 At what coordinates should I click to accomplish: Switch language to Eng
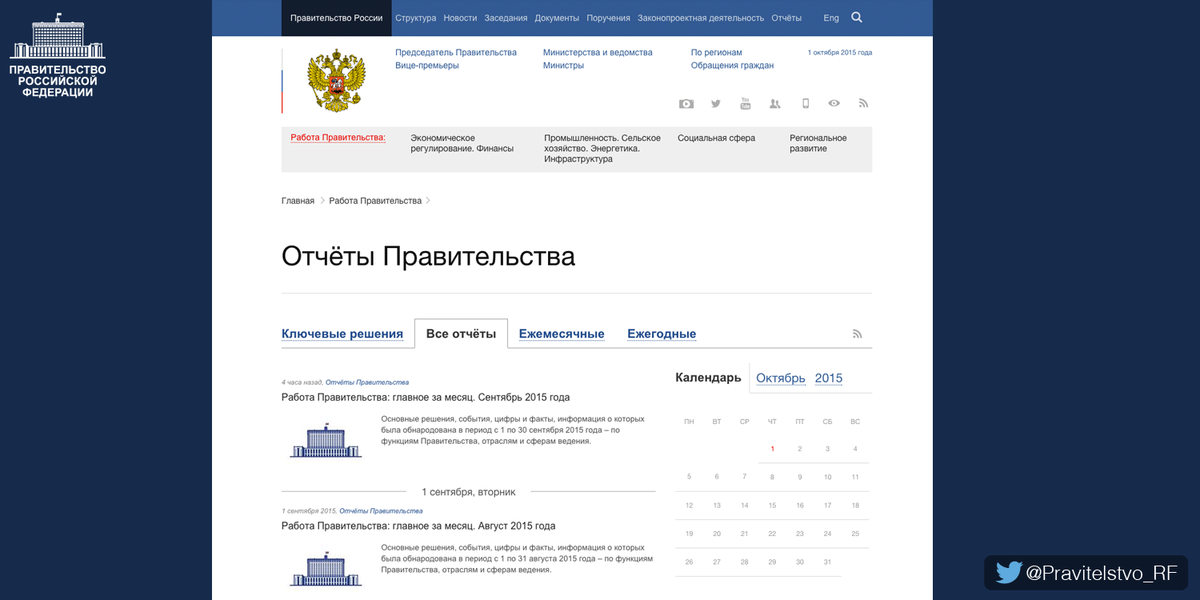[x=831, y=18]
